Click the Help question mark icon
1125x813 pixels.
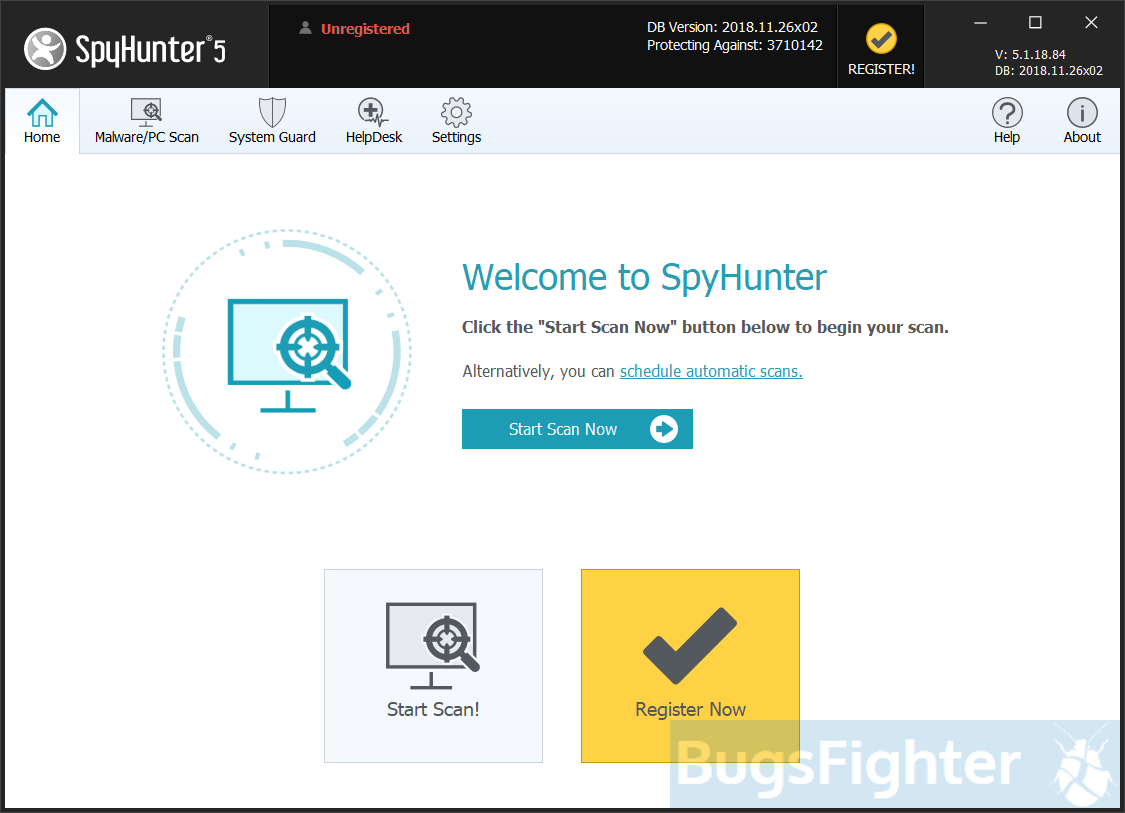pos(1006,112)
